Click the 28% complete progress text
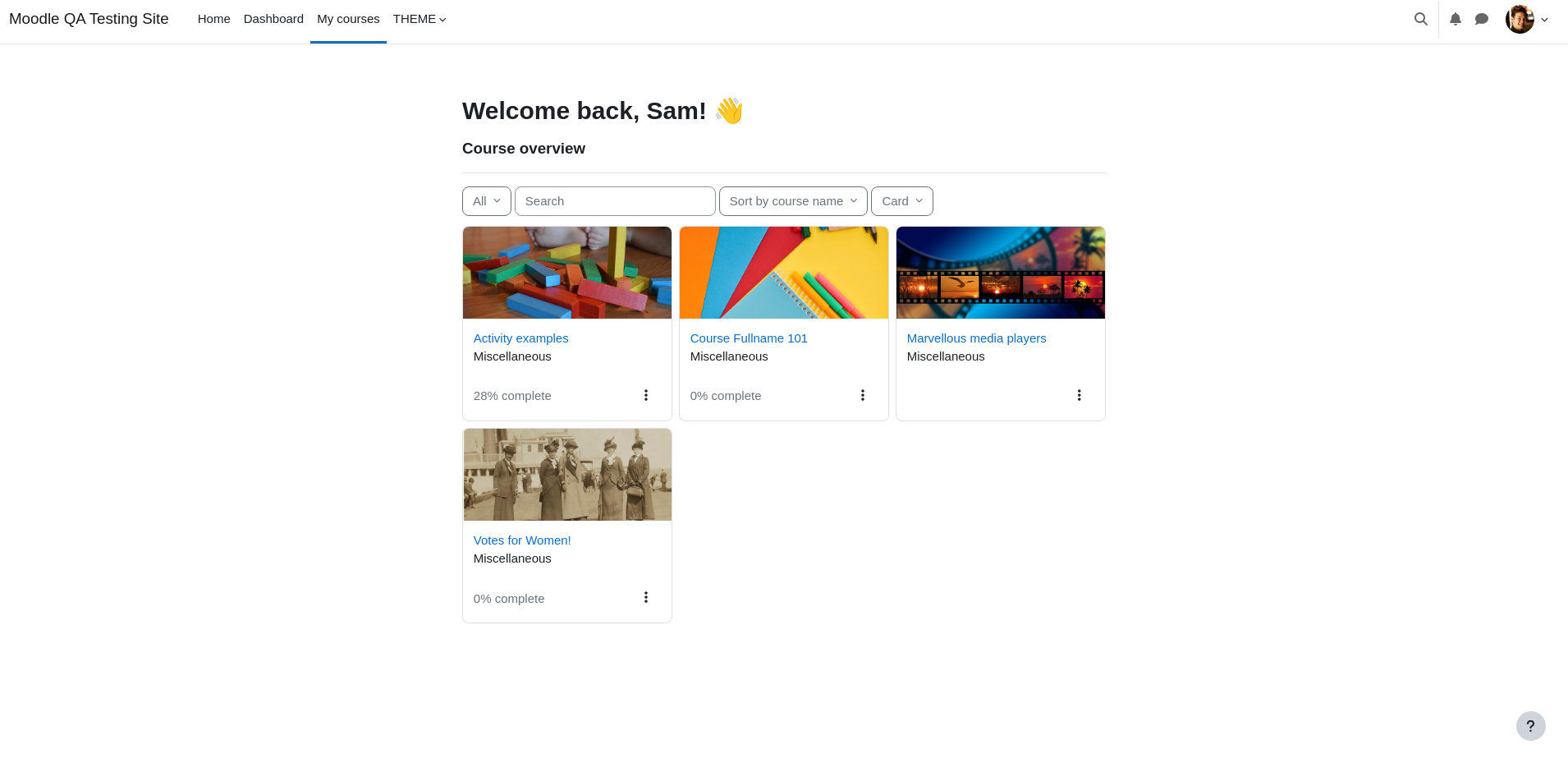 coord(512,396)
